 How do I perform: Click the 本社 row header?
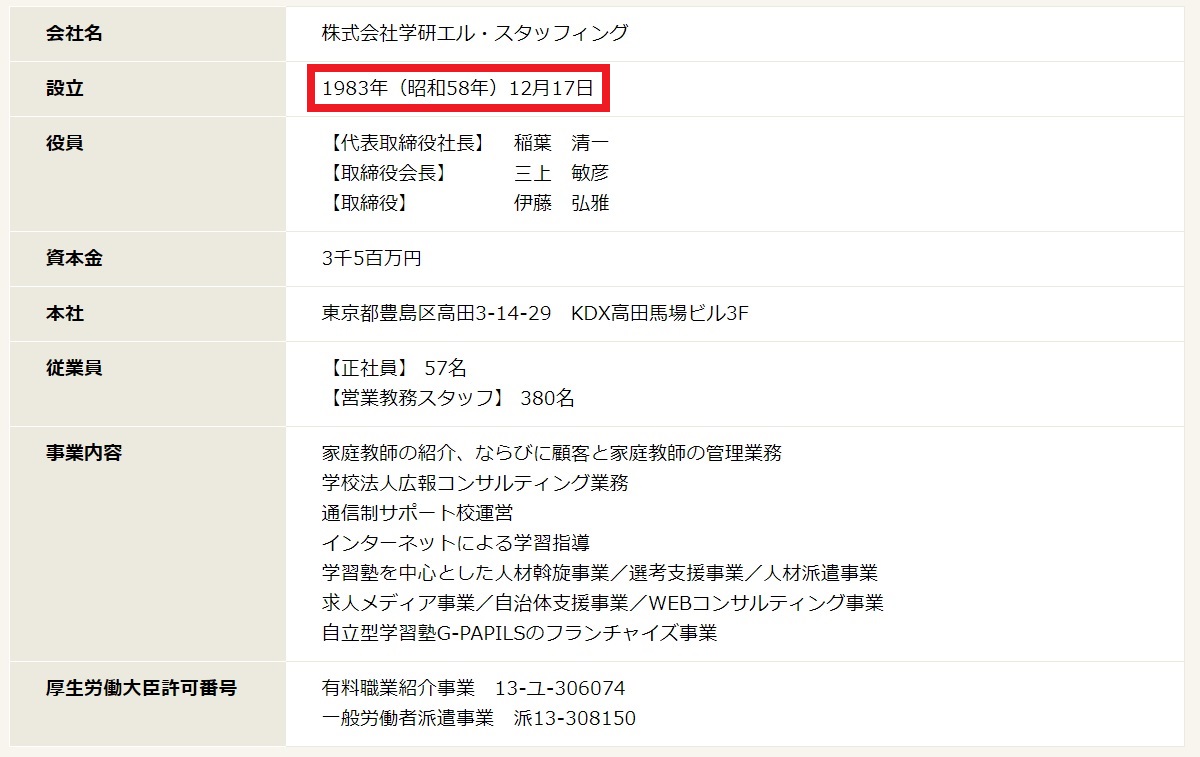click(147, 313)
